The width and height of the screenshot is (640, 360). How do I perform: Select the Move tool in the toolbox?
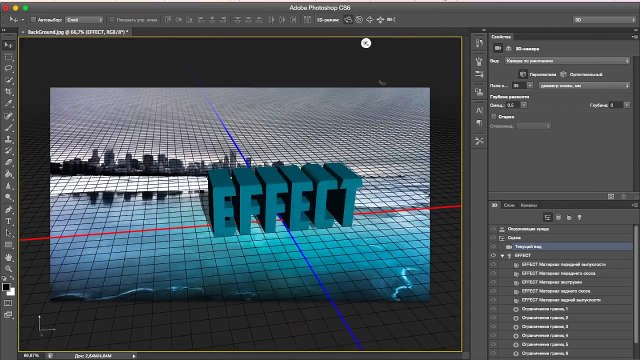coord(8,45)
